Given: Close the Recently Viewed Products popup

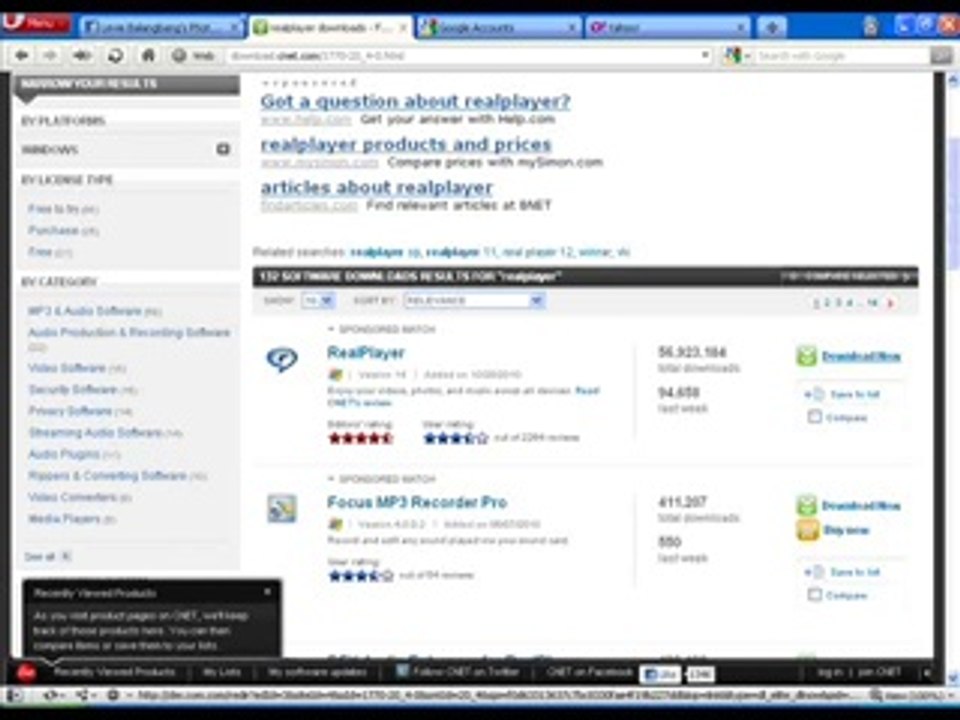Looking at the screenshot, I should pyautogui.click(x=268, y=591).
